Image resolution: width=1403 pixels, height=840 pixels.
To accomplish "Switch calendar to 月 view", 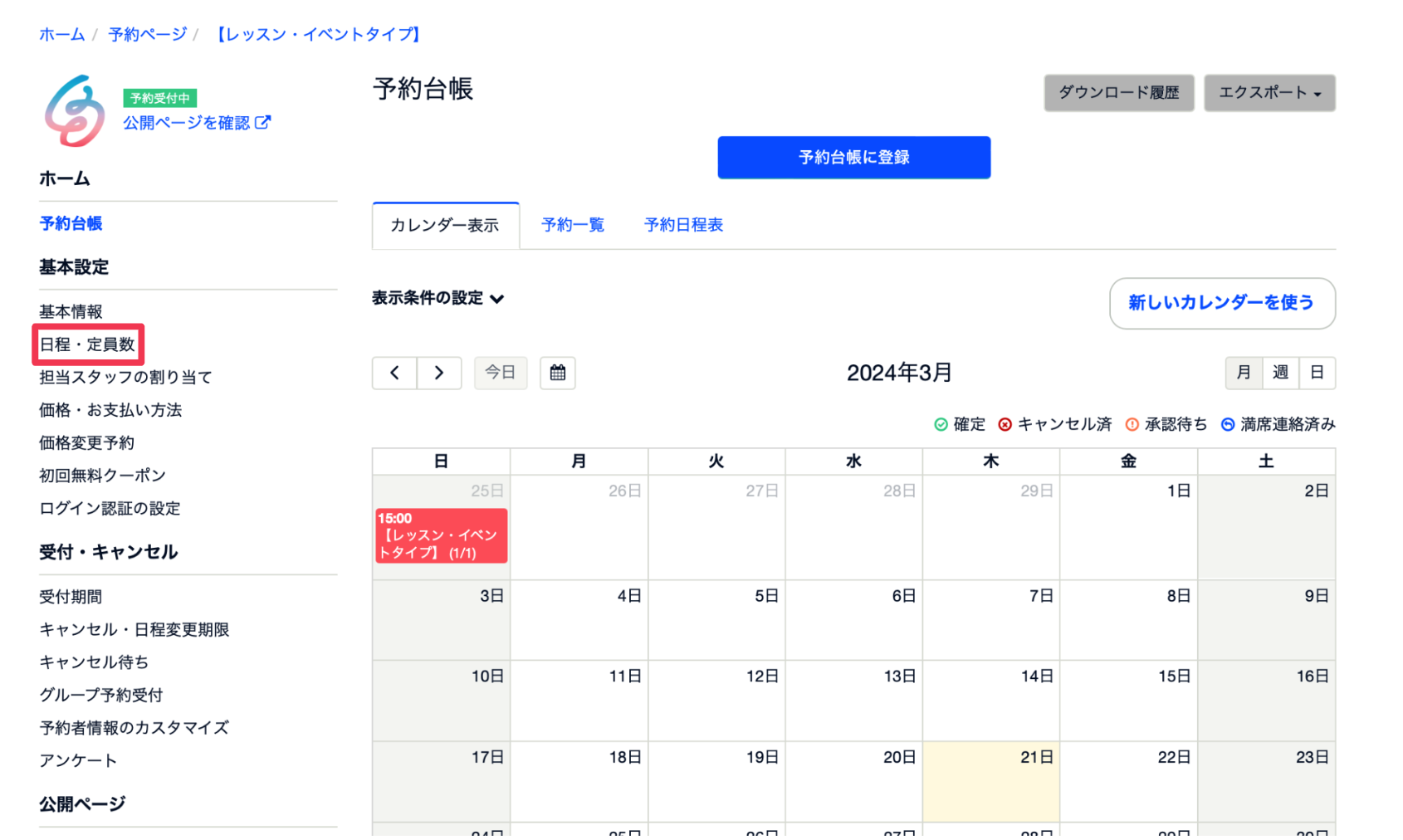I will tap(1244, 373).
